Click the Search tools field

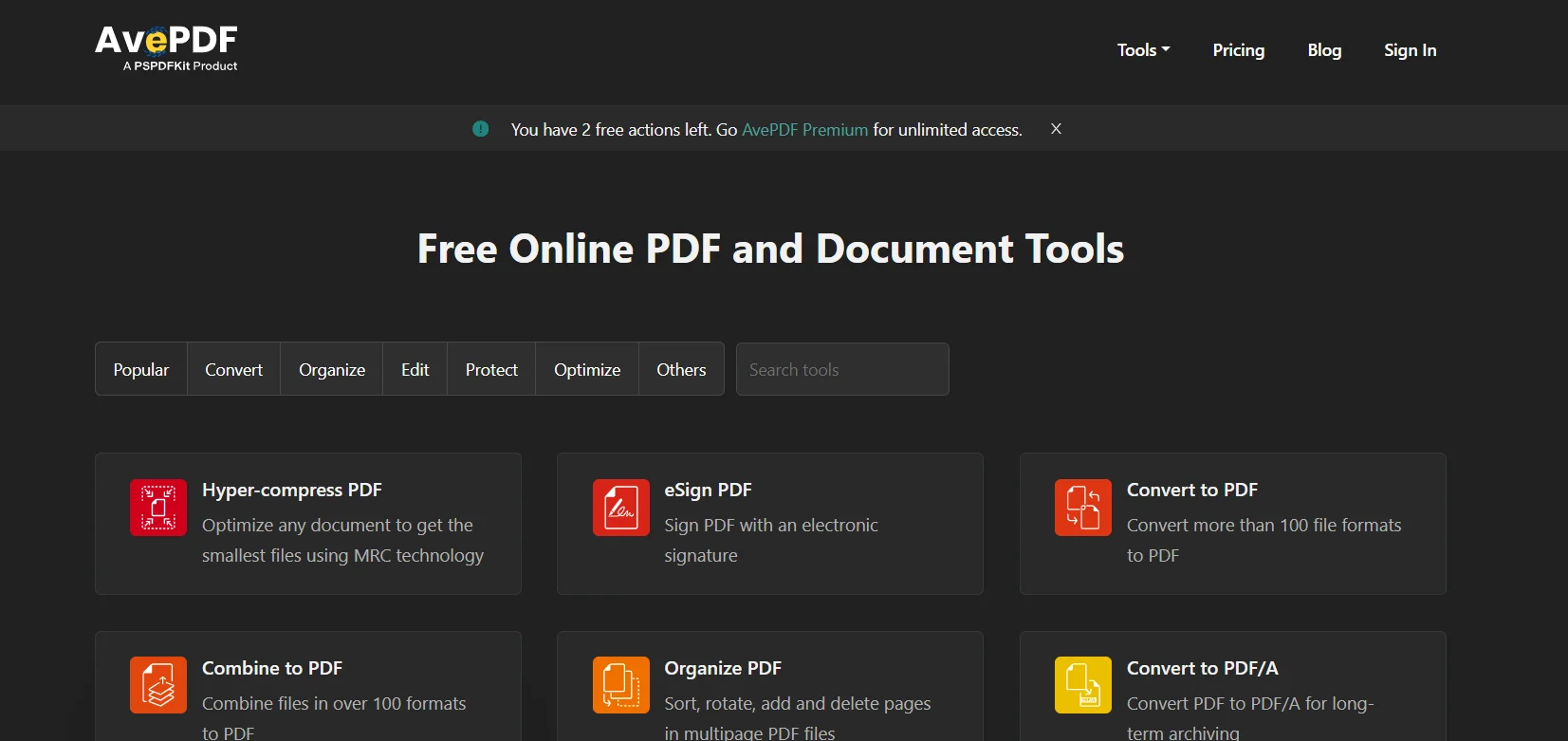pyautogui.click(x=842, y=369)
